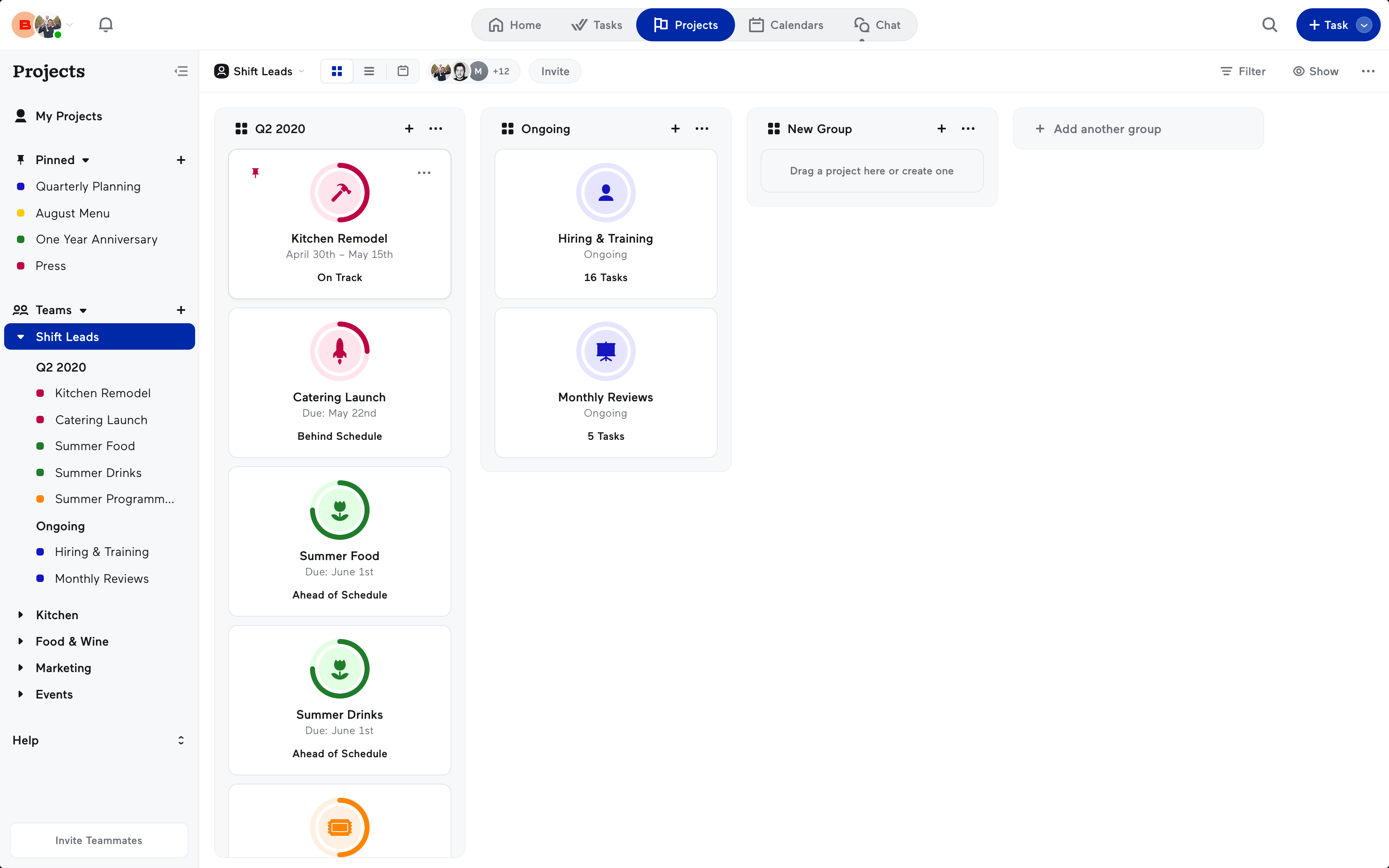The image size is (1389, 868).
Task: Go to the Chat tab
Action: click(877, 25)
